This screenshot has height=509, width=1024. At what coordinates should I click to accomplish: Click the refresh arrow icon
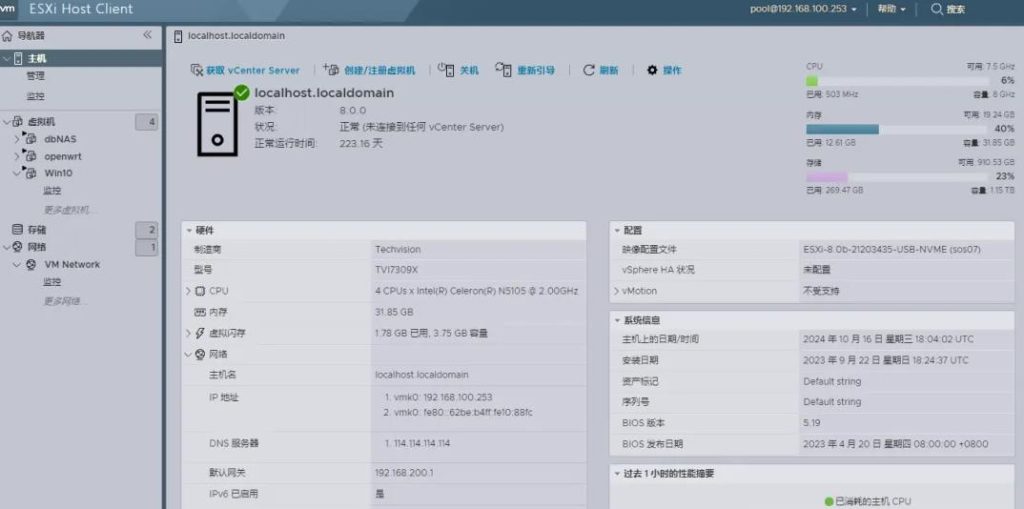pyautogui.click(x=588, y=70)
